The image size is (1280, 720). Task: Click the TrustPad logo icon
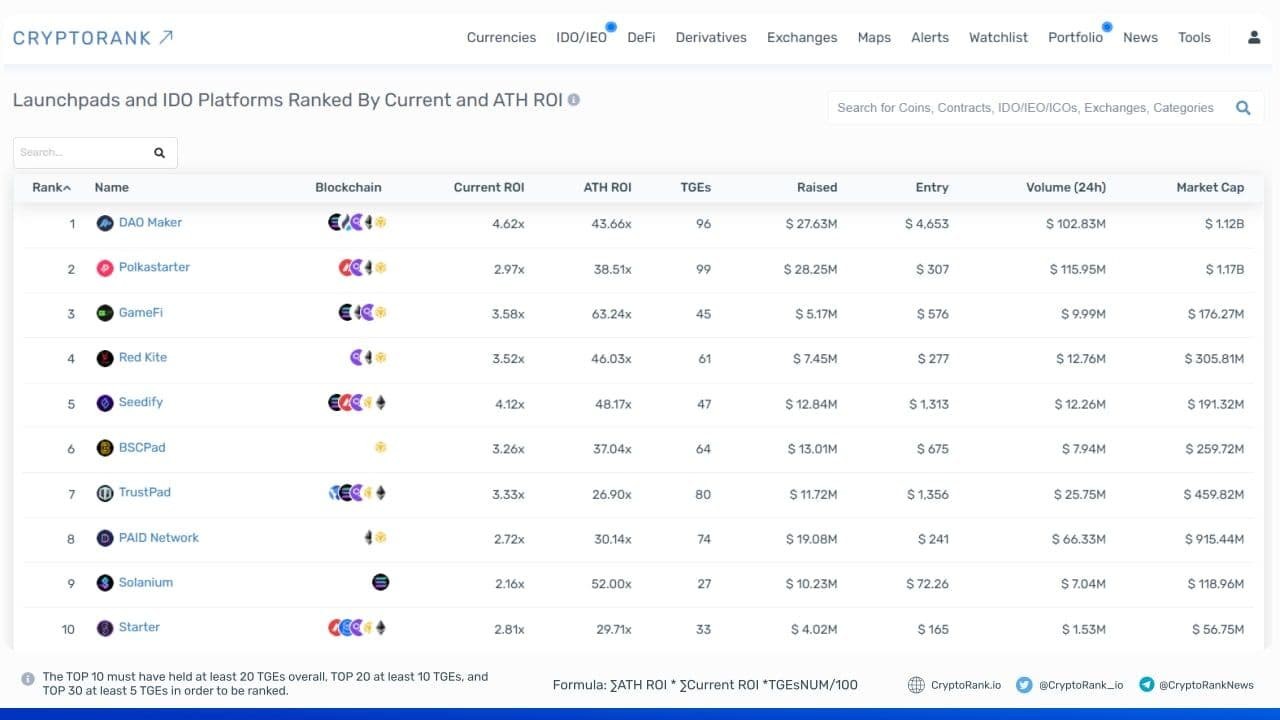pos(105,493)
